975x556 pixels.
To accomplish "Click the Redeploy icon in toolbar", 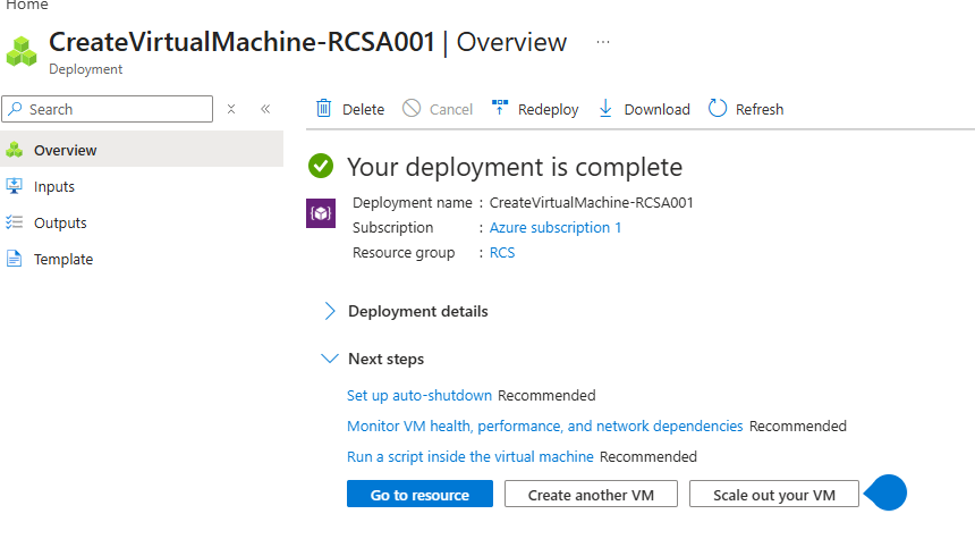I will coord(499,108).
